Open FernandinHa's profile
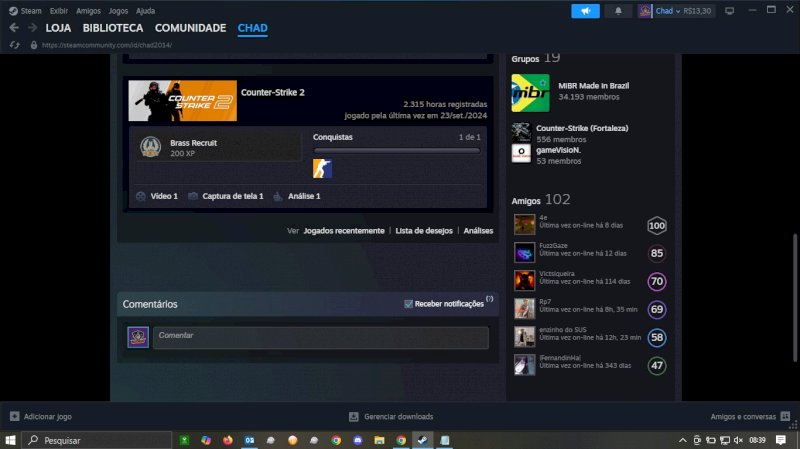The width and height of the screenshot is (800, 449). [x=560, y=358]
